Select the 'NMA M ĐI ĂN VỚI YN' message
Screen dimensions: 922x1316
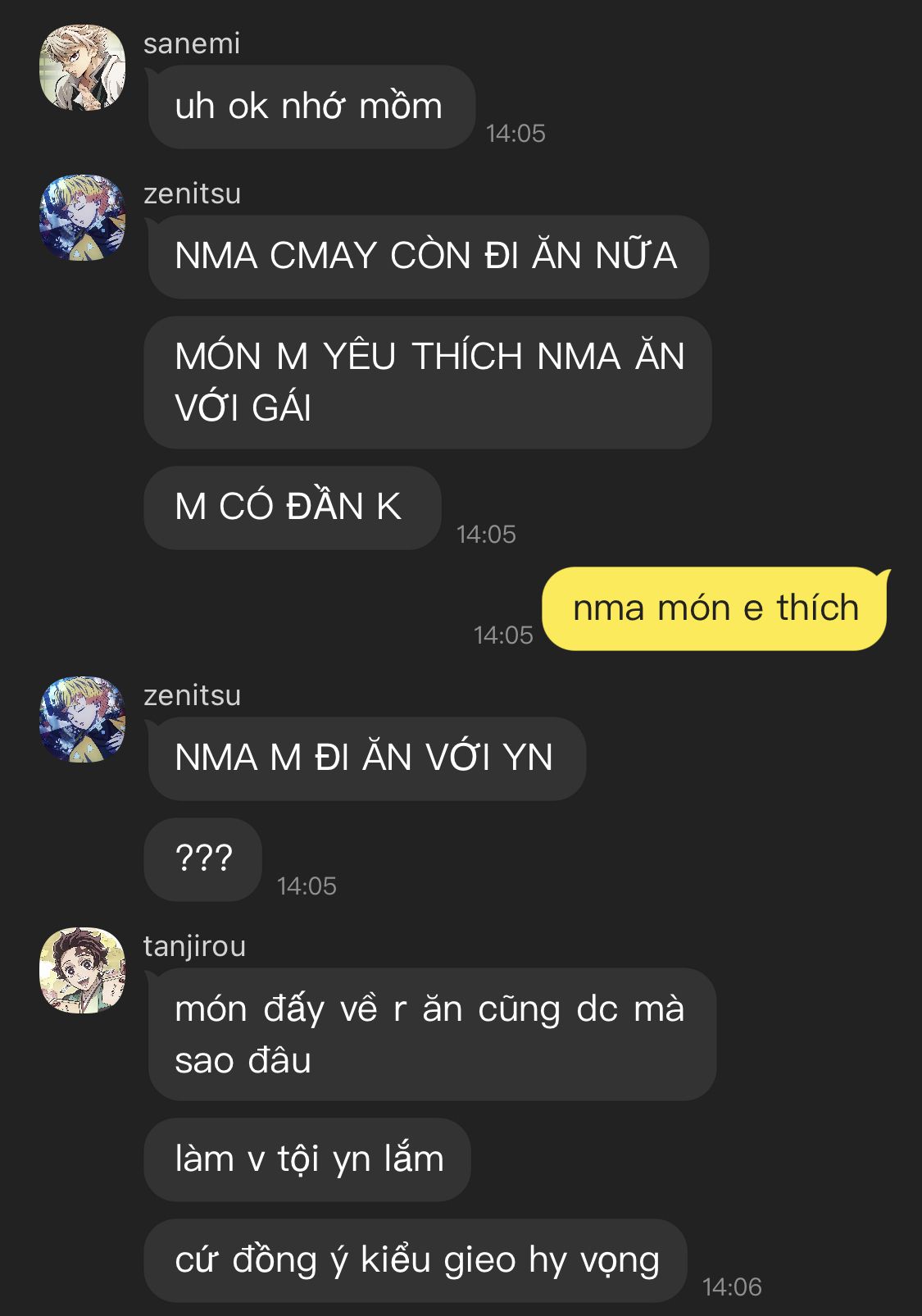[x=366, y=758]
